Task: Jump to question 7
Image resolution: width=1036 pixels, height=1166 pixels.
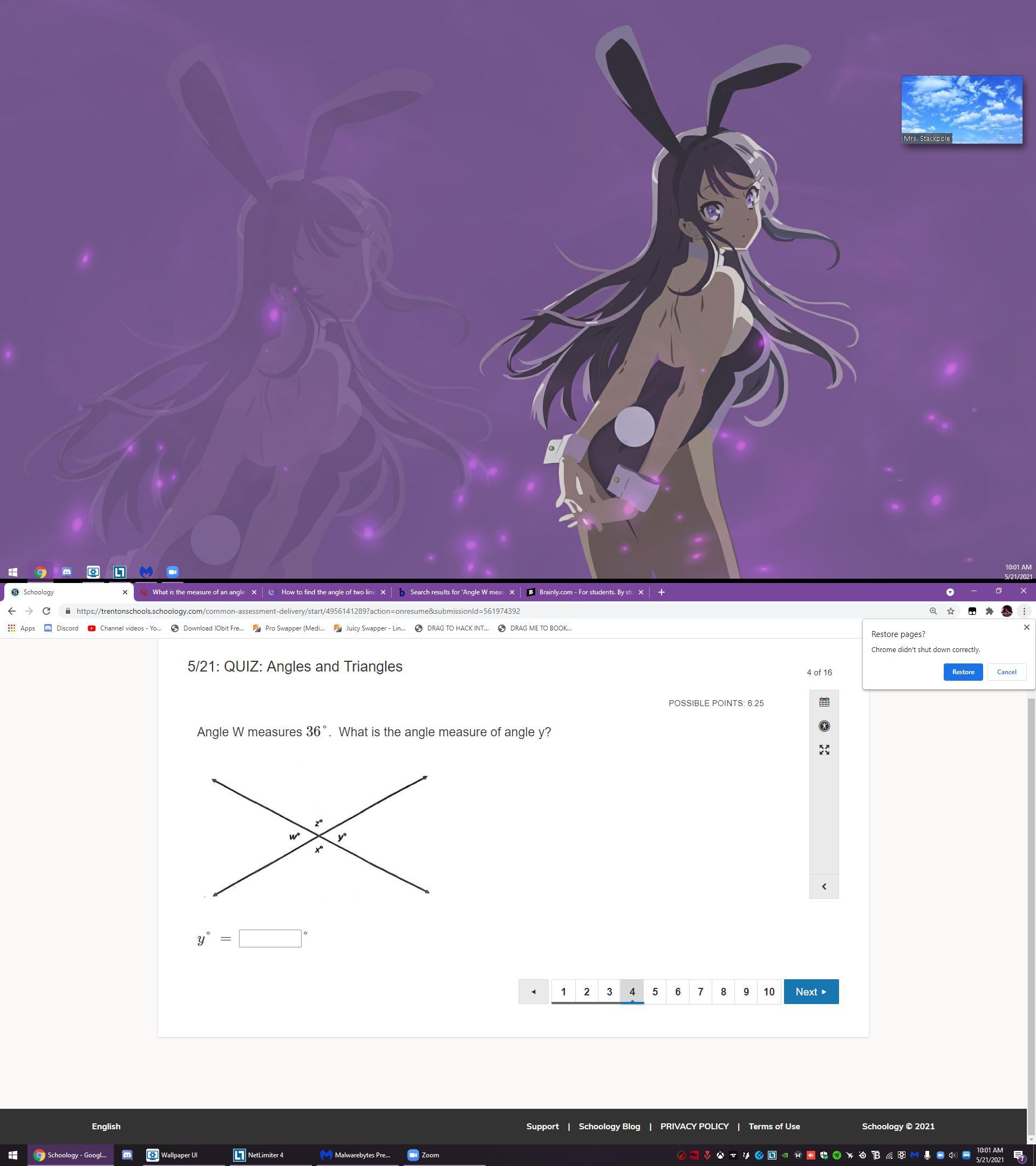Action: (x=700, y=992)
